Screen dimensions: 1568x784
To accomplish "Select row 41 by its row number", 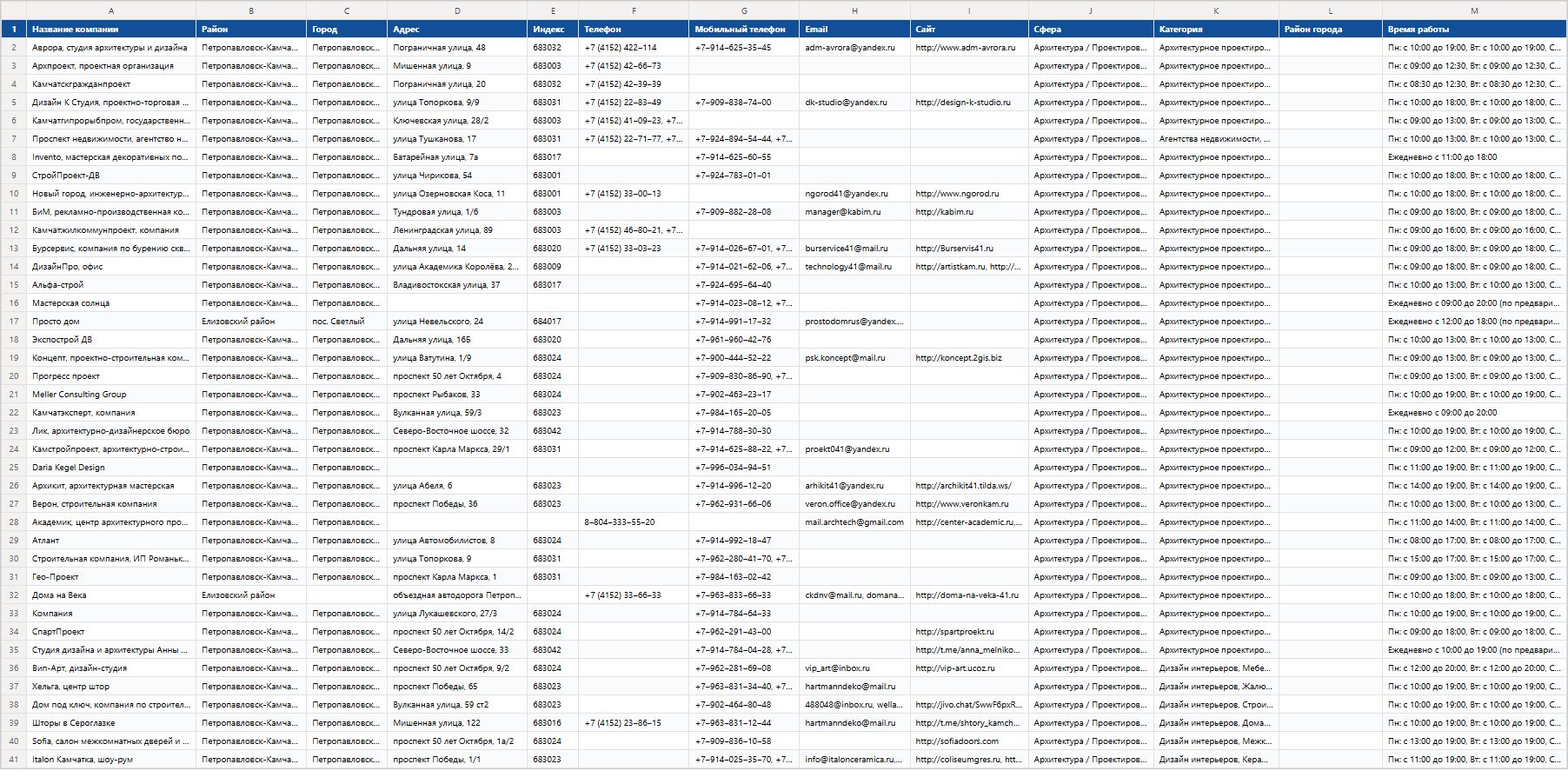I will pyautogui.click(x=14, y=759).
